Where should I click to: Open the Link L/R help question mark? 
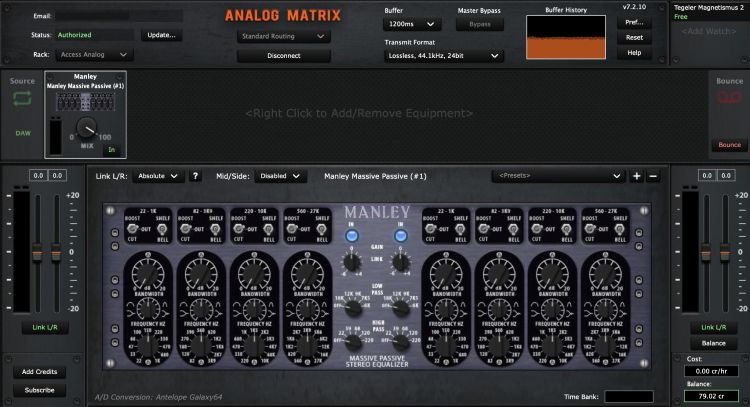point(195,176)
